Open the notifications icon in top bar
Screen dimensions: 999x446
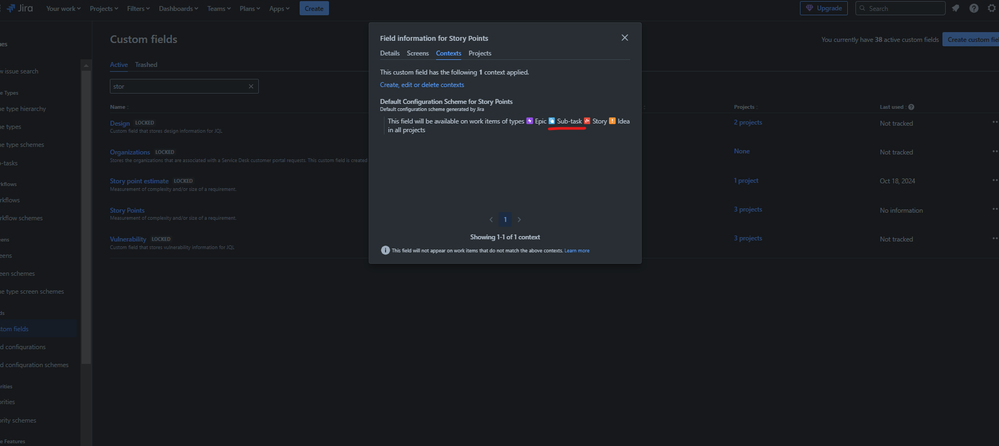point(955,8)
